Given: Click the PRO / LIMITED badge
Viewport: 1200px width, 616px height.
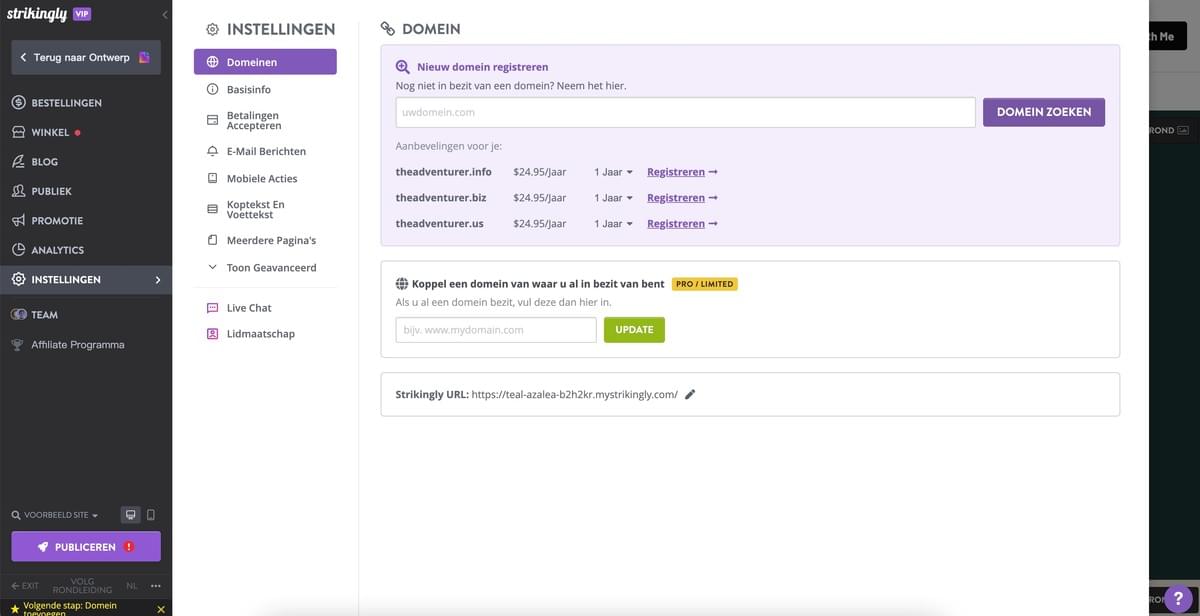Looking at the screenshot, I should click(705, 284).
